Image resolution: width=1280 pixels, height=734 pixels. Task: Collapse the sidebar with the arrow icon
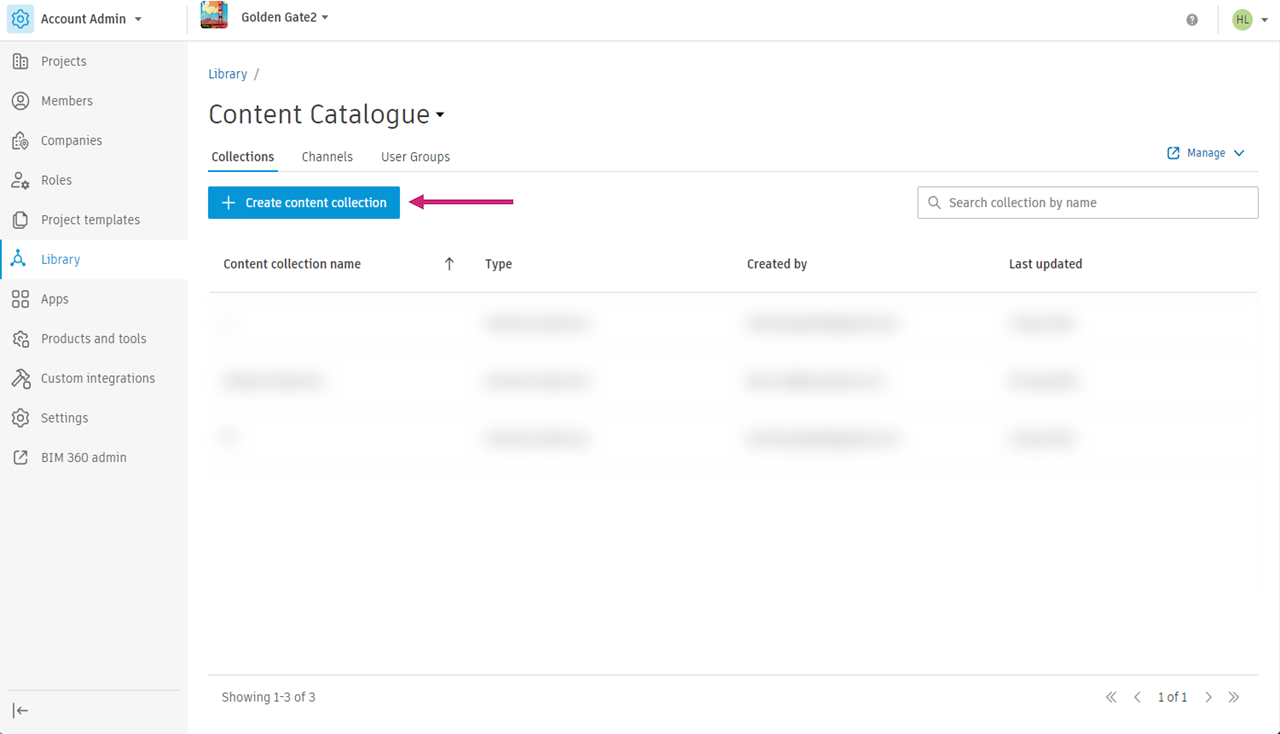click(x=20, y=710)
